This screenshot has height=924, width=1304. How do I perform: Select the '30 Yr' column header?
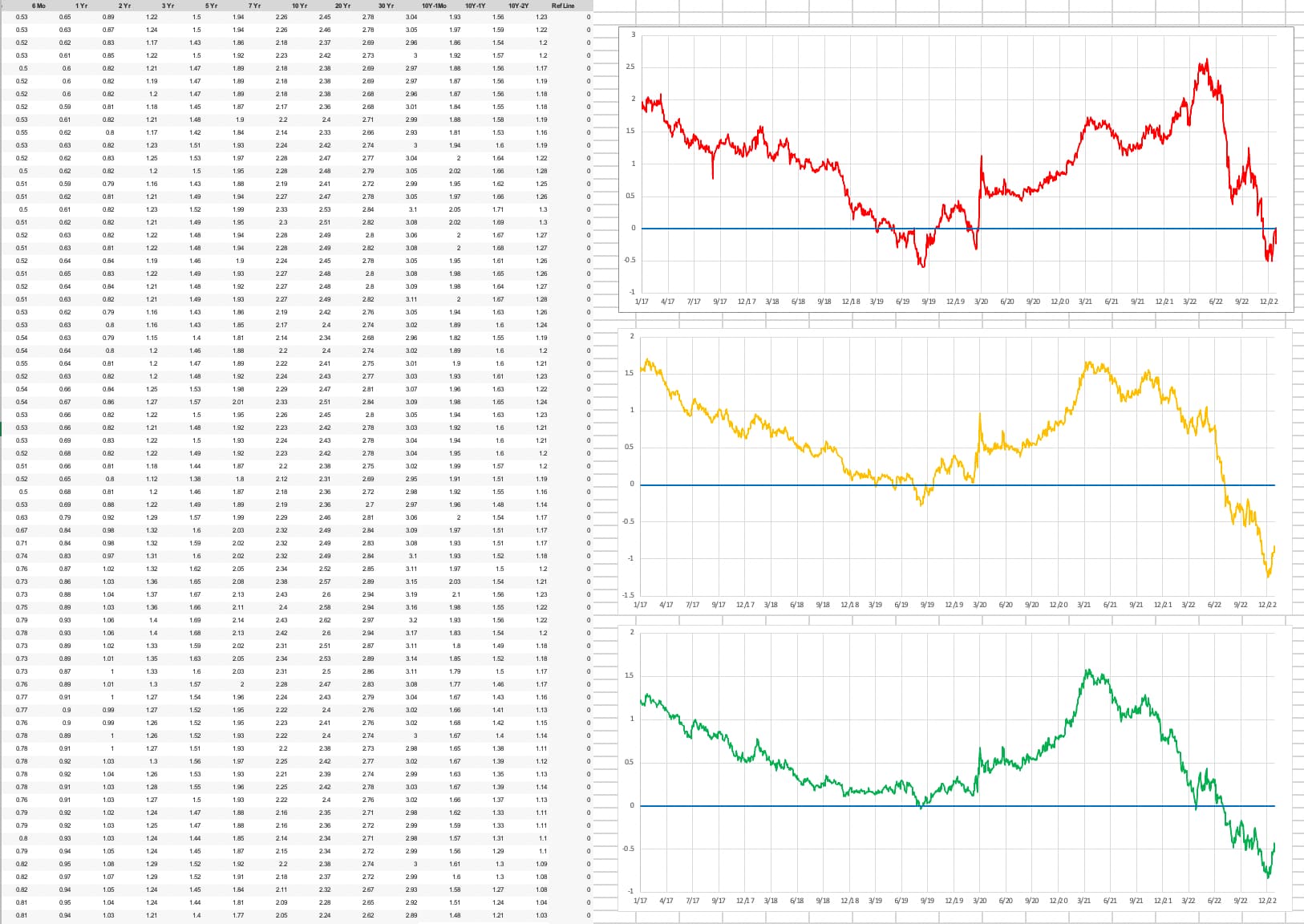point(386,6)
